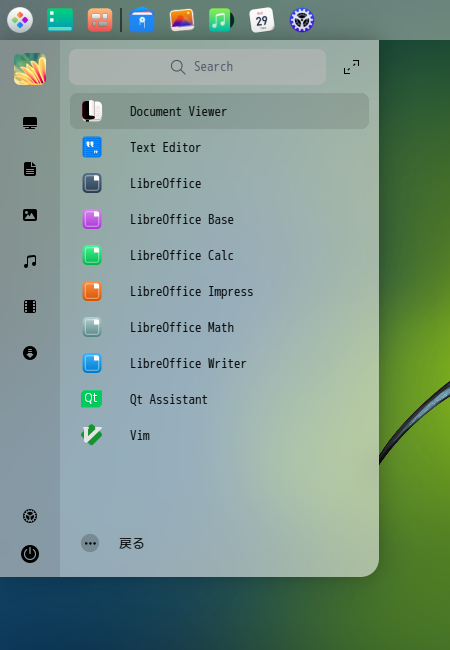
Task: Open the Vim editor entry
Action: coord(219,435)
